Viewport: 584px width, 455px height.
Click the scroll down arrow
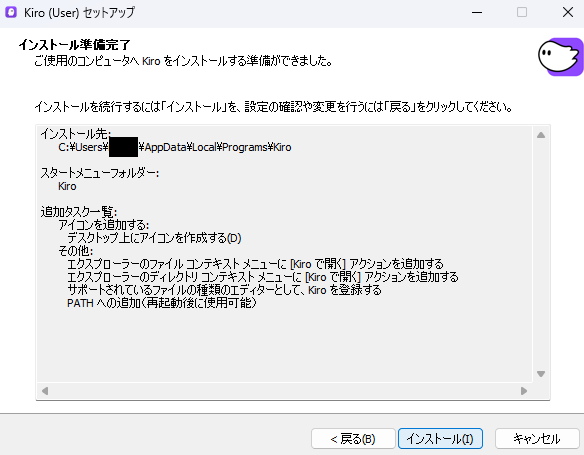541,373
